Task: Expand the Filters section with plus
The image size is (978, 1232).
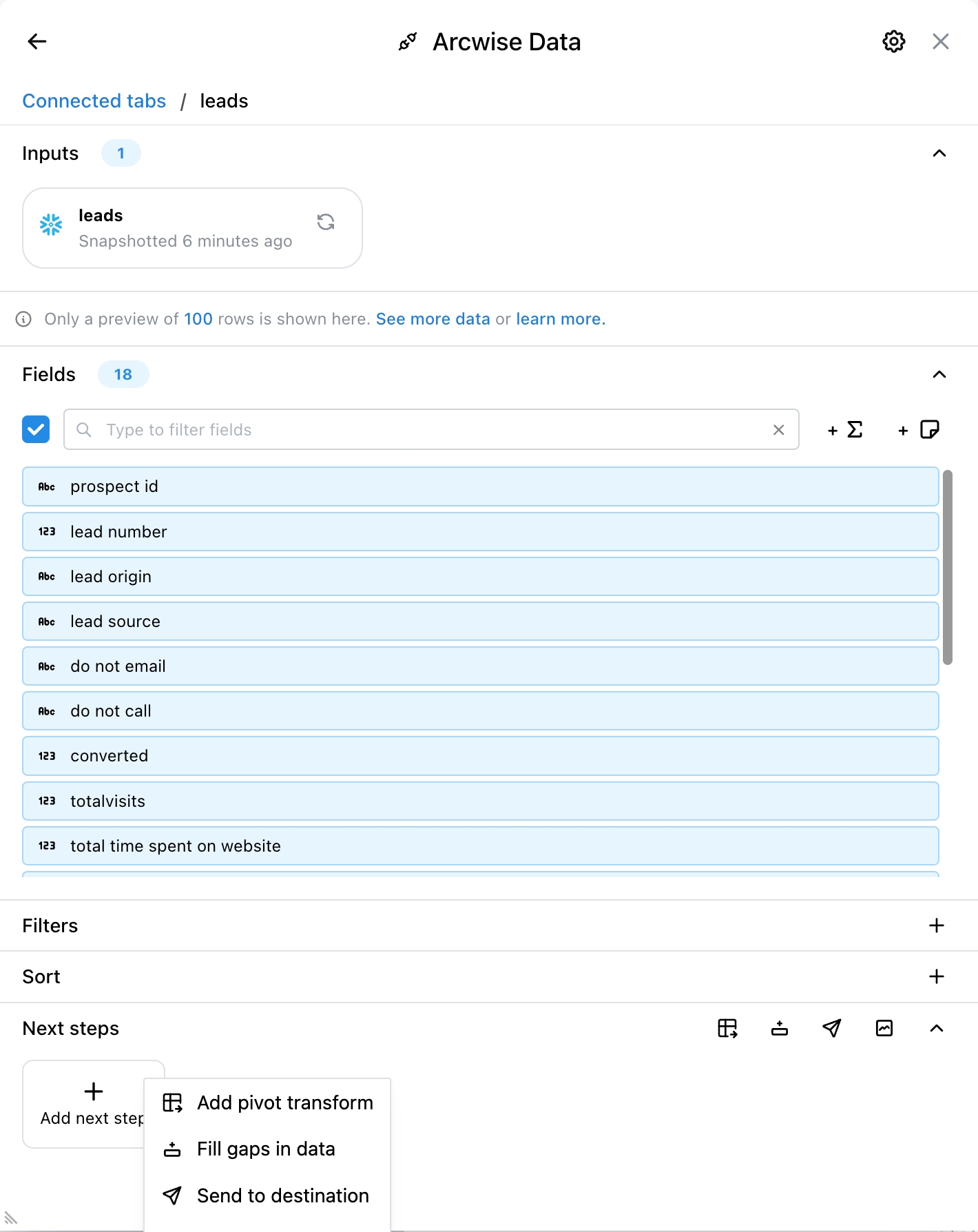Action: point(936,925)
